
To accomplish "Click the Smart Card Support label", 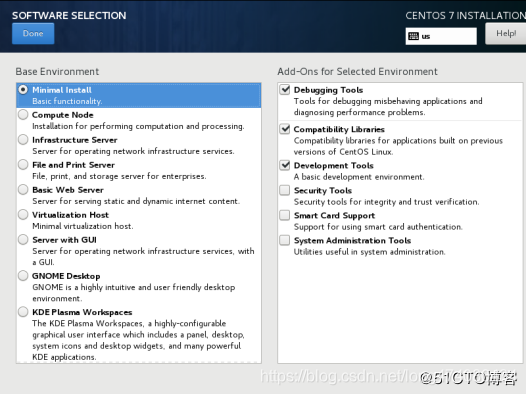I will click(334, 215).
